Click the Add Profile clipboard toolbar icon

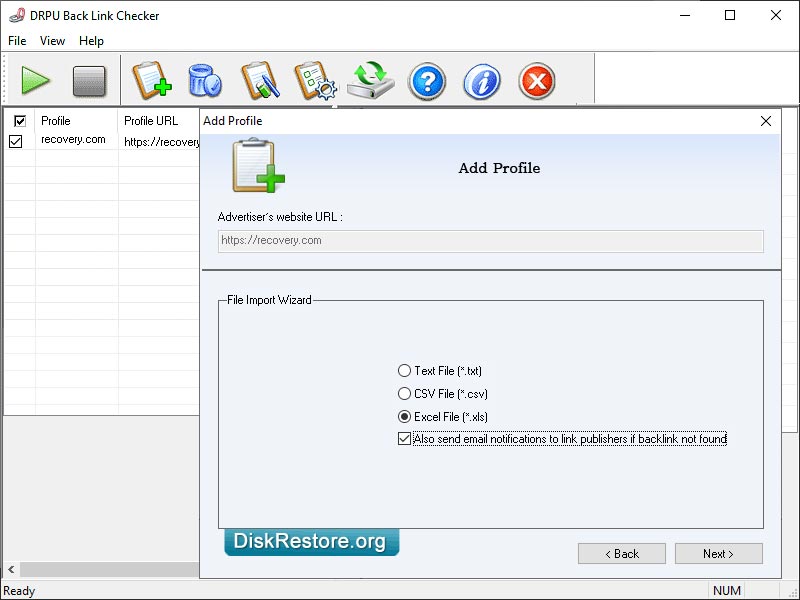click(152, 80)
